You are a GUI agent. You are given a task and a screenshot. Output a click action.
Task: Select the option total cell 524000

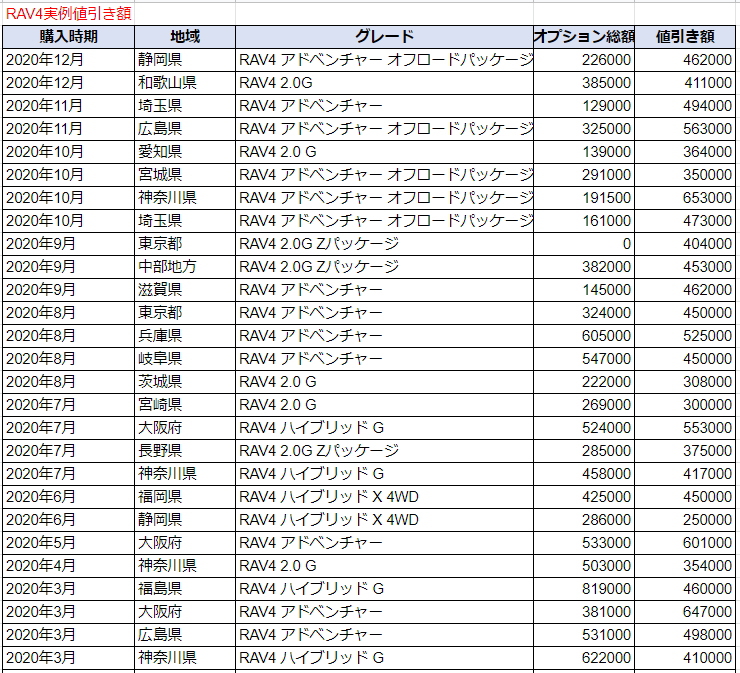(x=584, y=428)
